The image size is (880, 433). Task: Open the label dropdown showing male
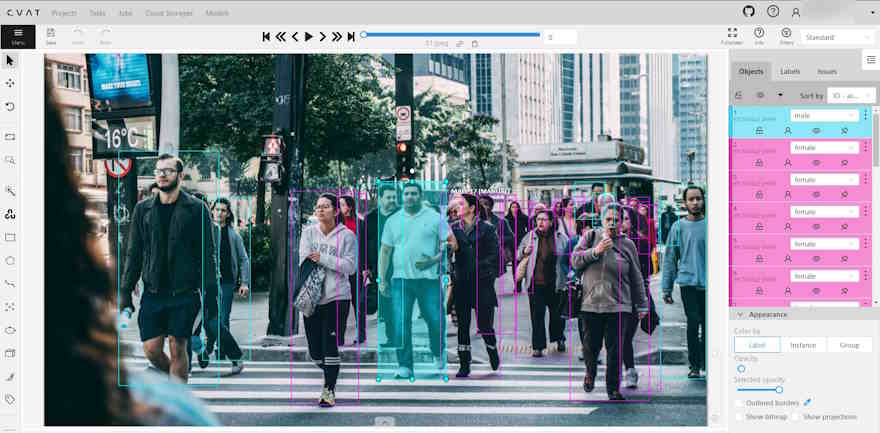824,116
